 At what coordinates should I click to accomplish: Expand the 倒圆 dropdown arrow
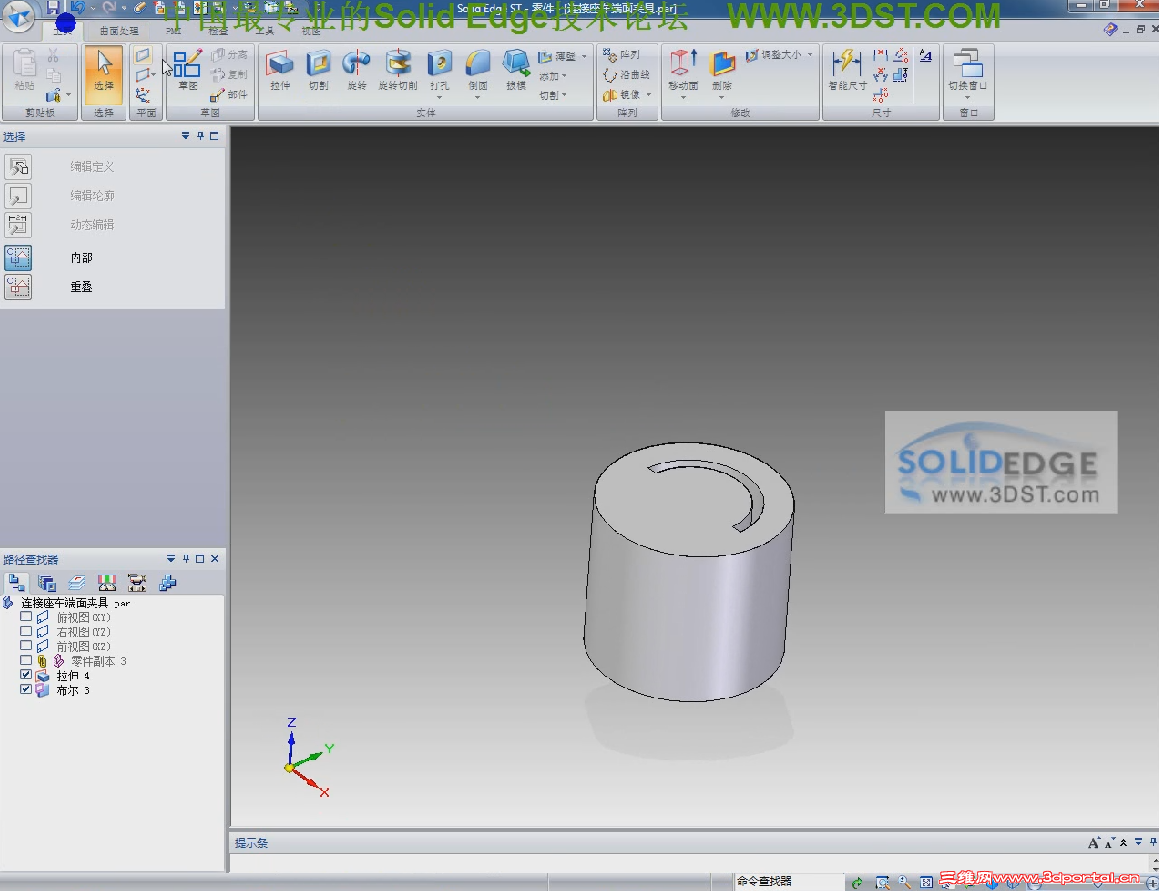[477, 98]
